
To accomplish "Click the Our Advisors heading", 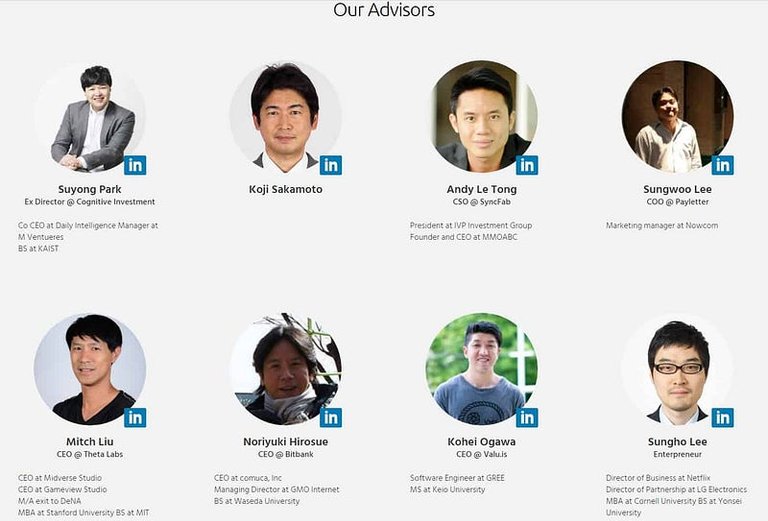I will [384, 11].
